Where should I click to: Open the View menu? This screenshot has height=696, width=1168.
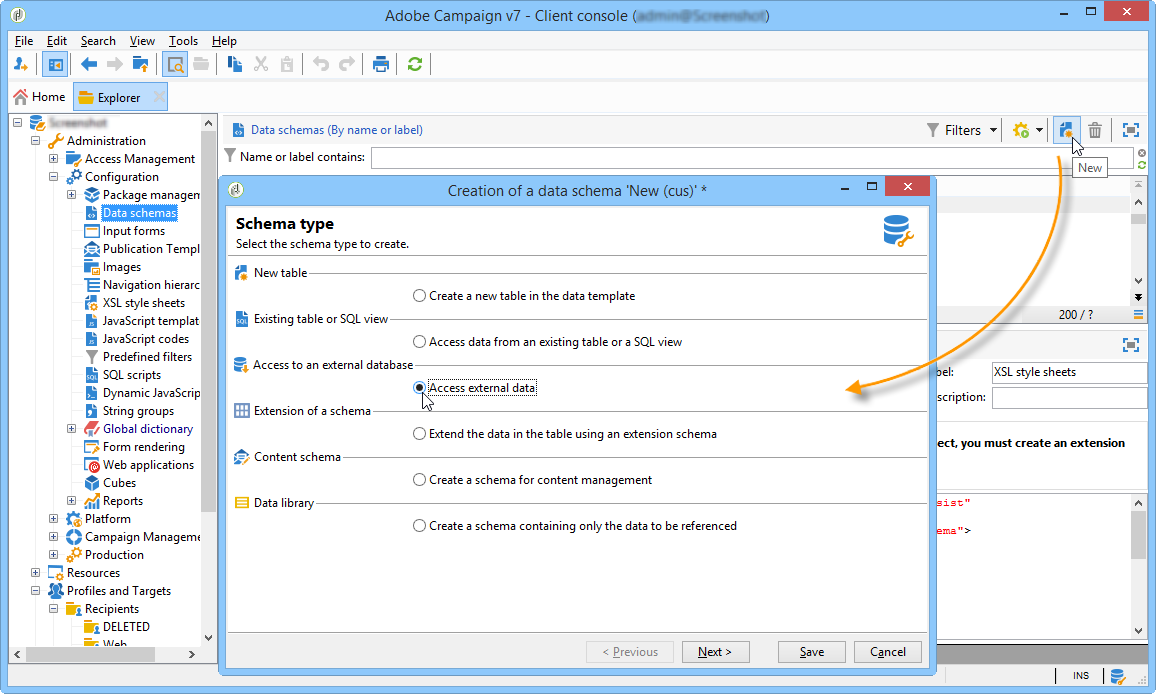point(142,41)
